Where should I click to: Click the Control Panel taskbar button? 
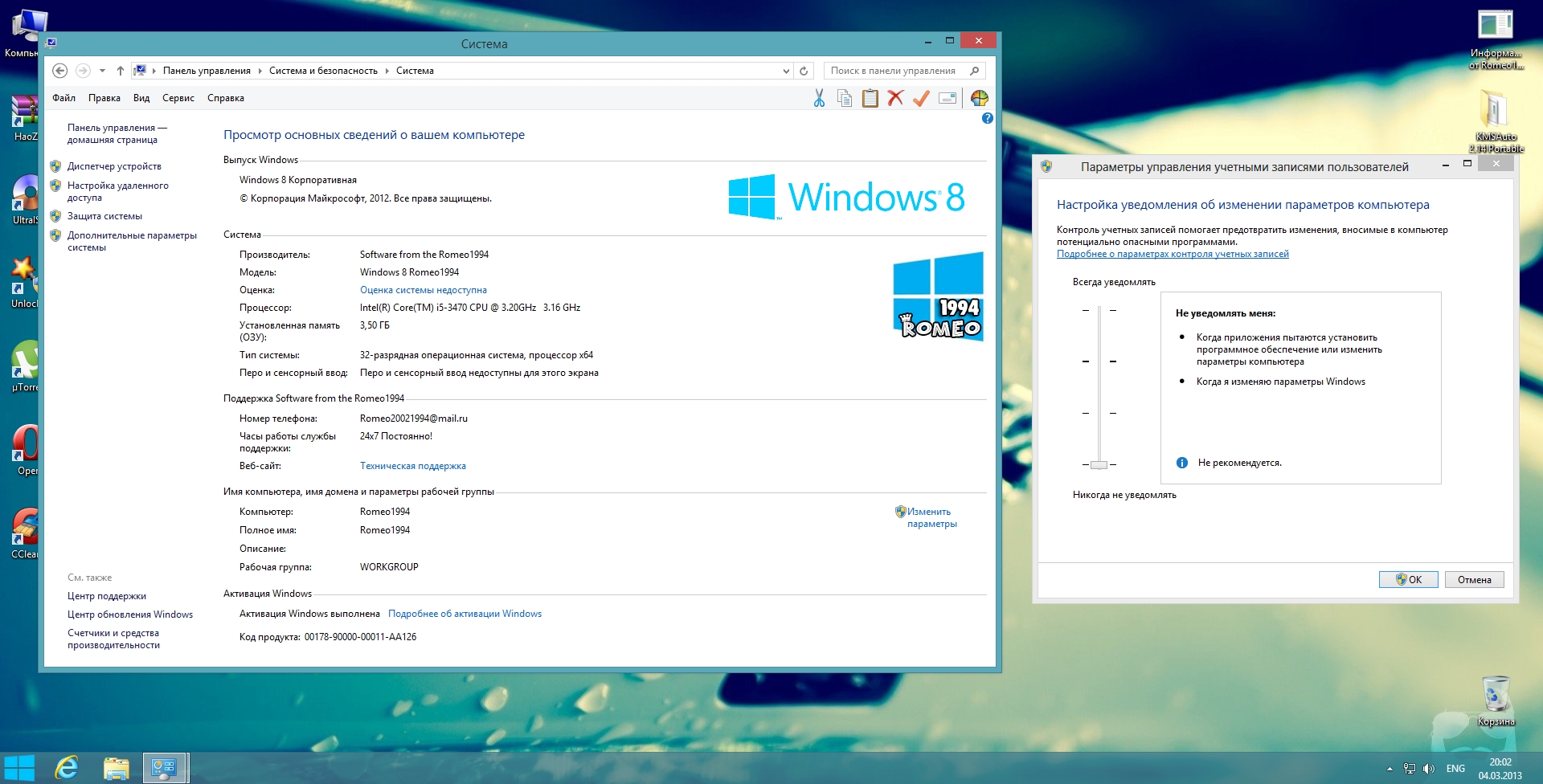[166, 768]
